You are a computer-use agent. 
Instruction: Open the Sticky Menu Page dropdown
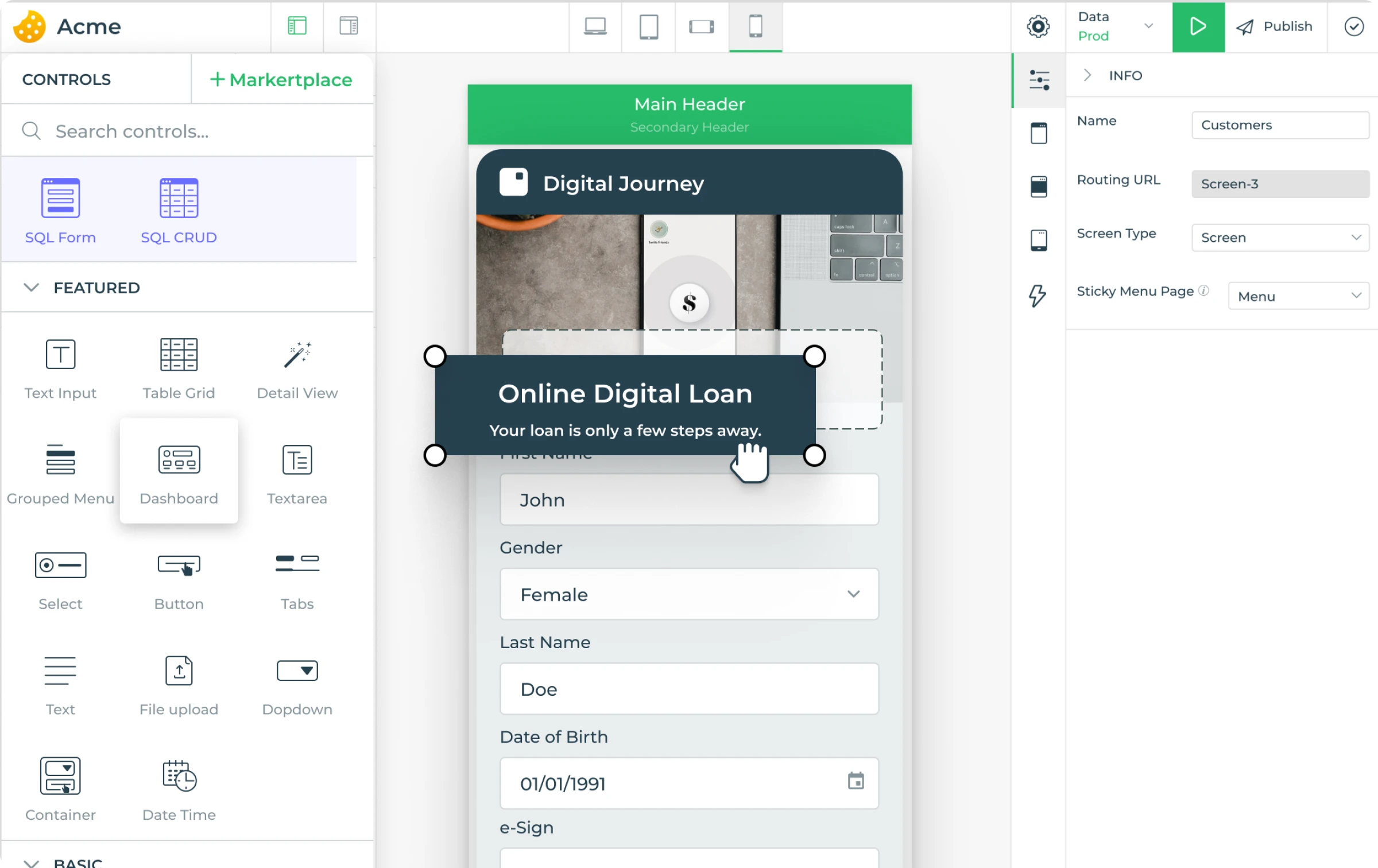tap(1298, 296)
